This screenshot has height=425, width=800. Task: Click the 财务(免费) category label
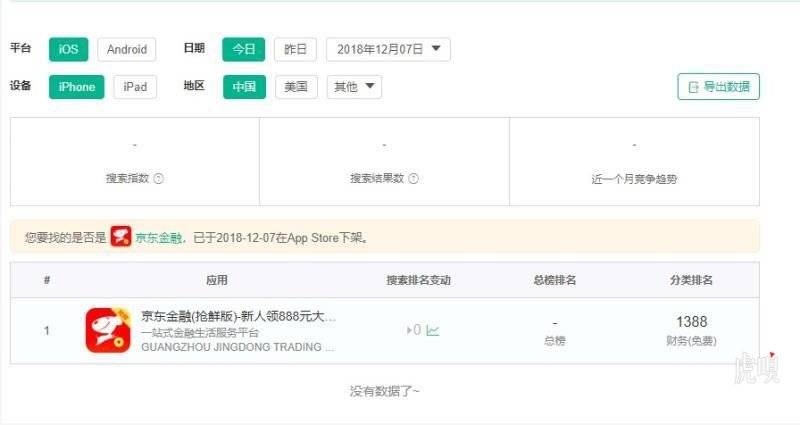tap(691, 341)
